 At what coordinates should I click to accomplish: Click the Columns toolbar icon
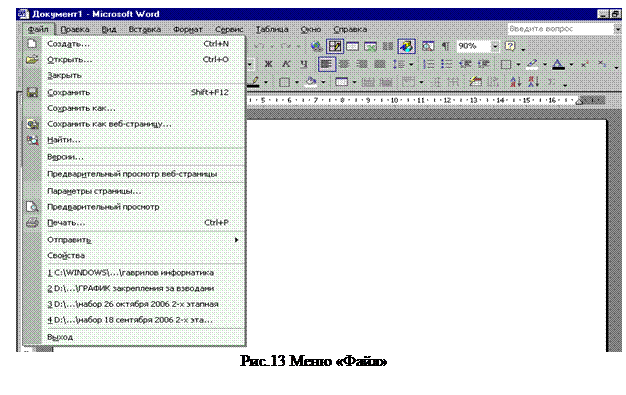click(x=387, y=46)
